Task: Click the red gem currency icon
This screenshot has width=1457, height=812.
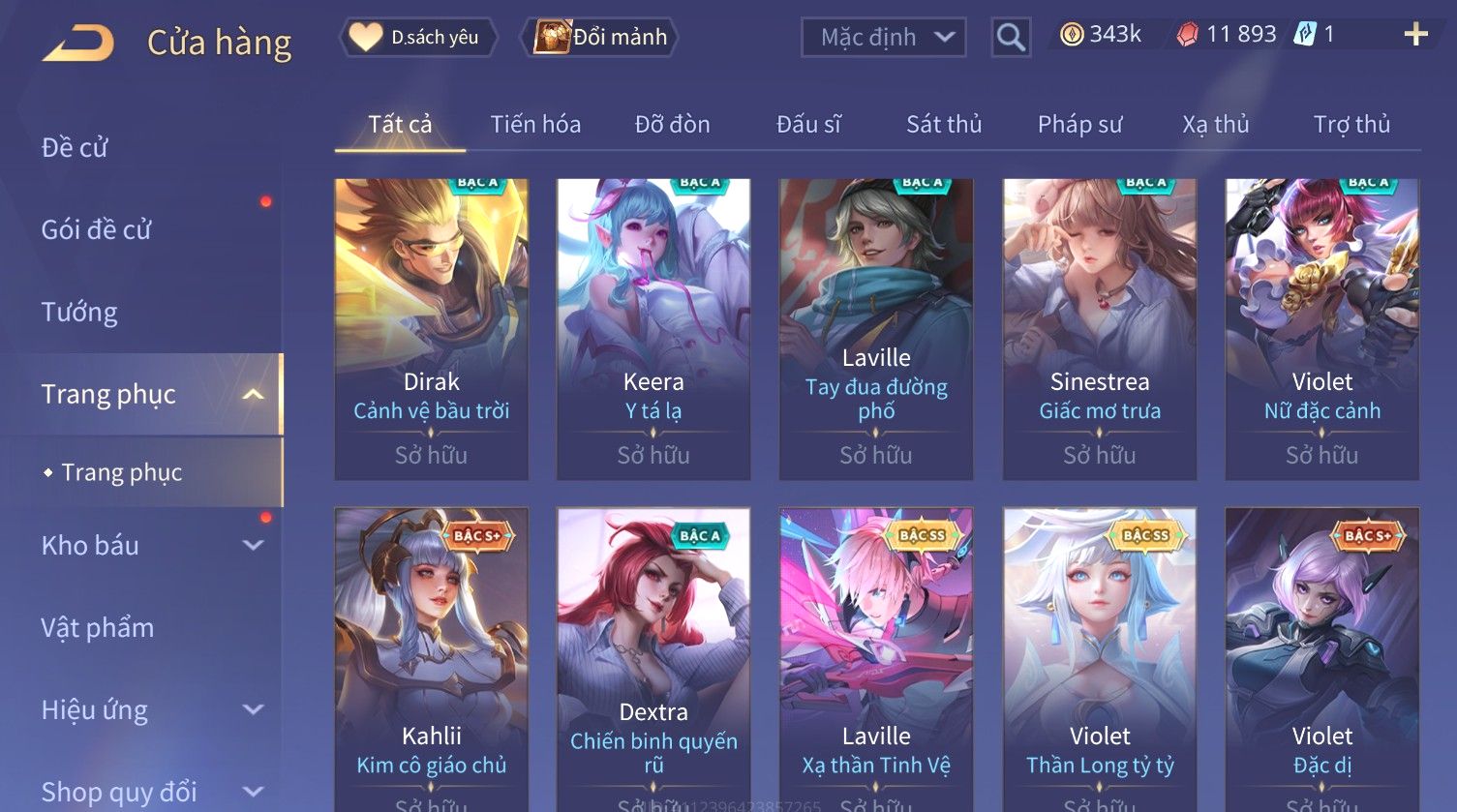Action: [1187, 35]
